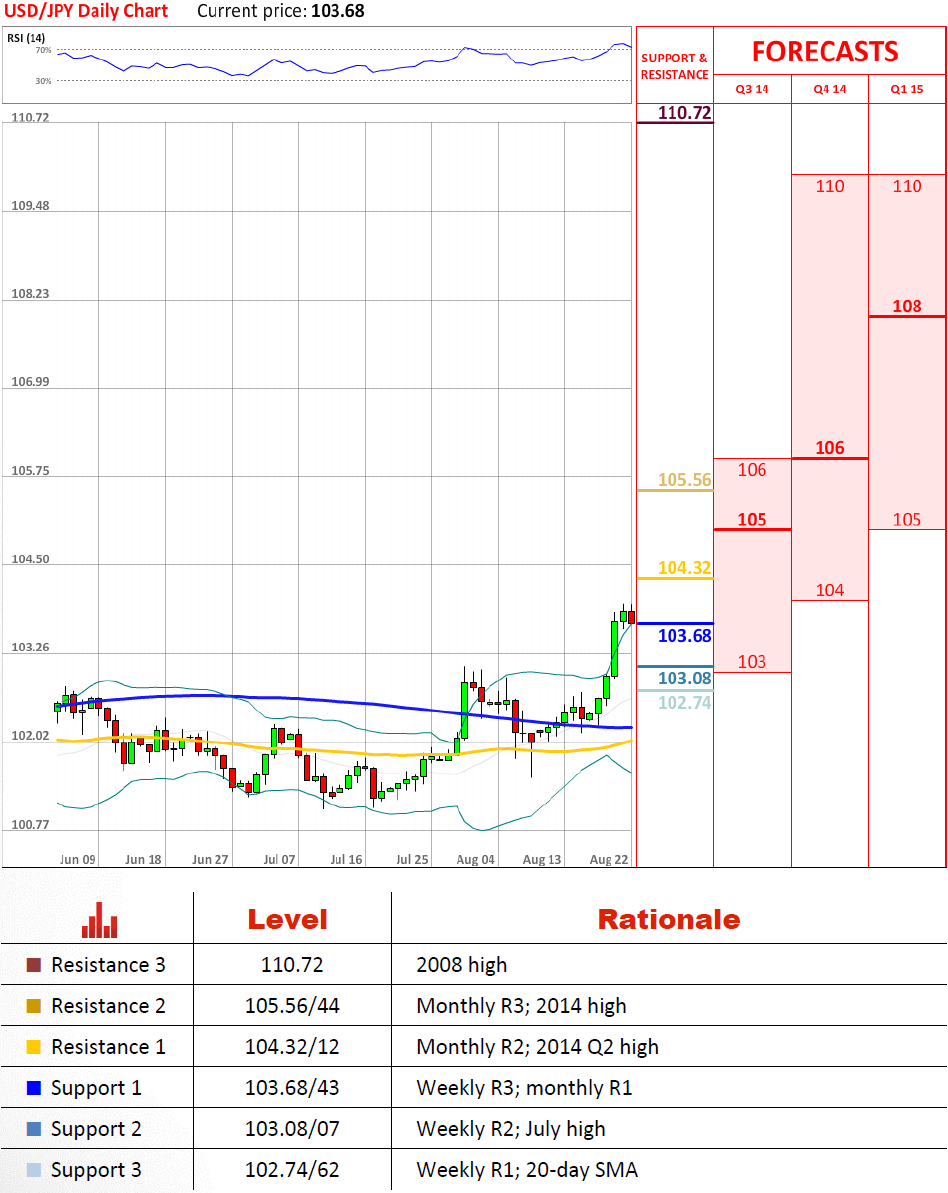This screenshot has height=1193, width=948.
Task: Click the 103 forecast low in Q3 14
Action: coord(752,662)
